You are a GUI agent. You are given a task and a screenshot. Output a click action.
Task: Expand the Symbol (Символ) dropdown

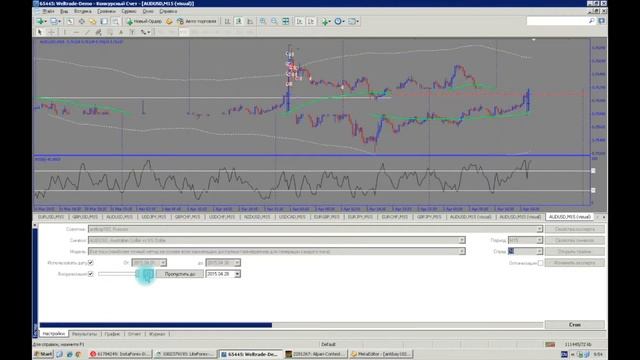(462, 240)
